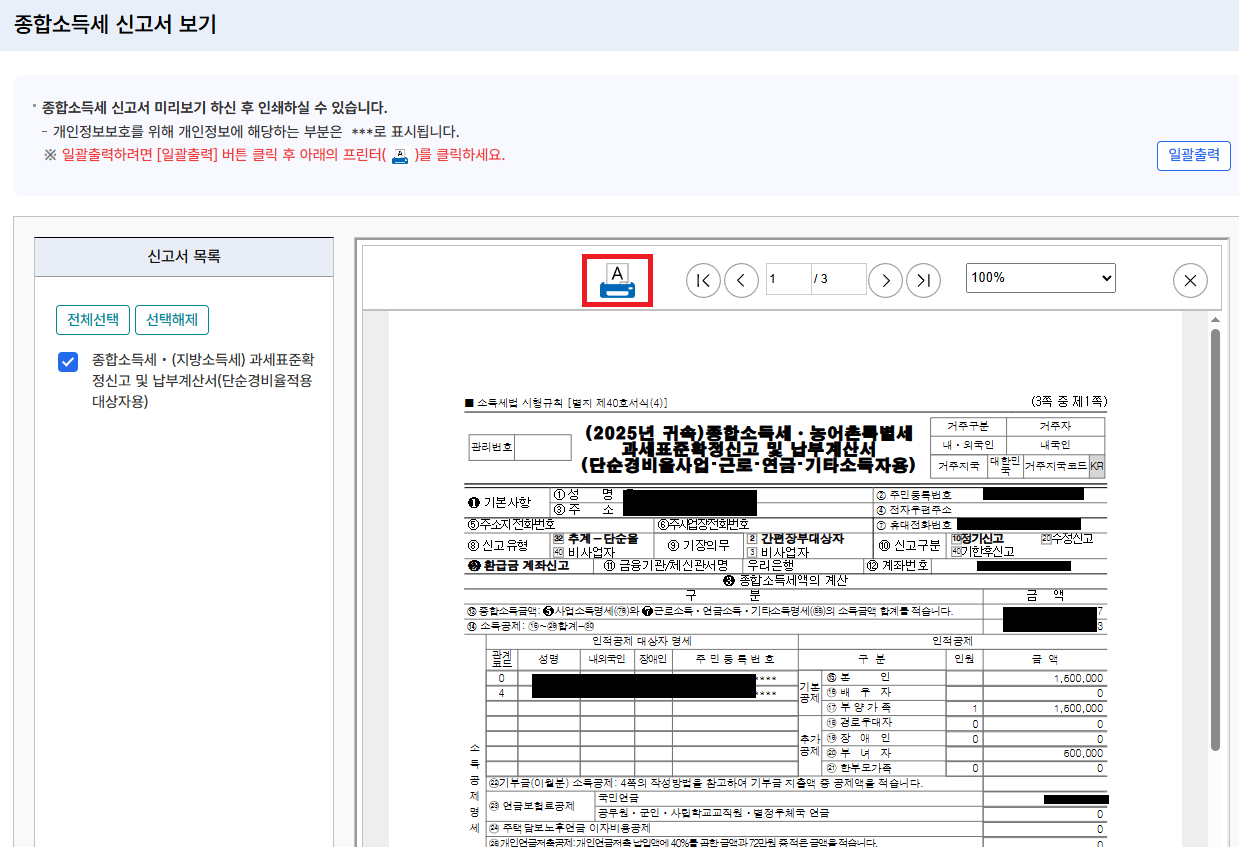Click the 종합소득세액의 계산 section heading

[785, 580]
